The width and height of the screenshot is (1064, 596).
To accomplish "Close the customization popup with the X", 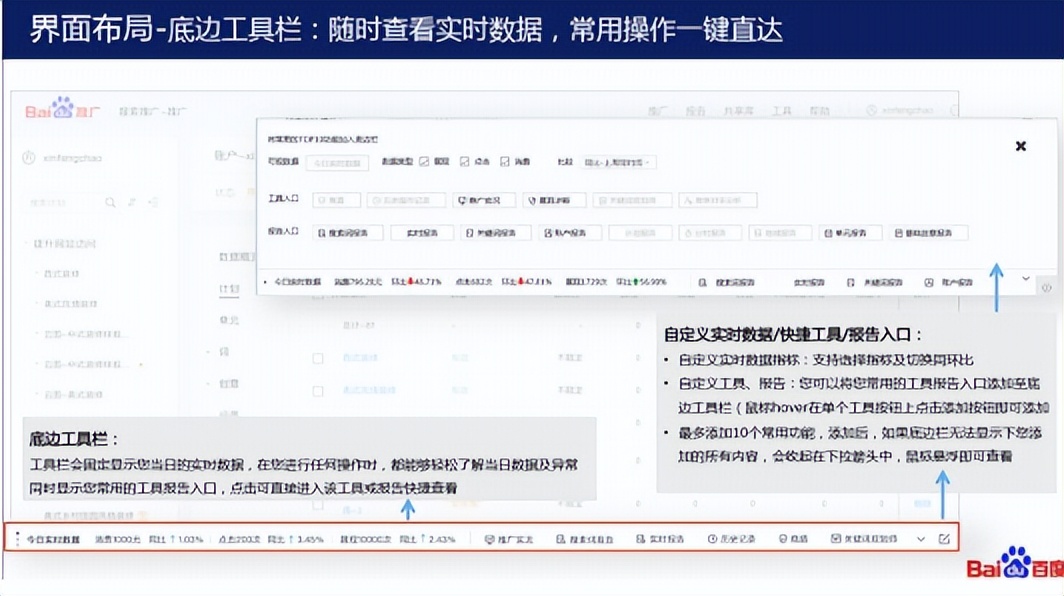I will pyautogui.click(x=1020, y=146).
